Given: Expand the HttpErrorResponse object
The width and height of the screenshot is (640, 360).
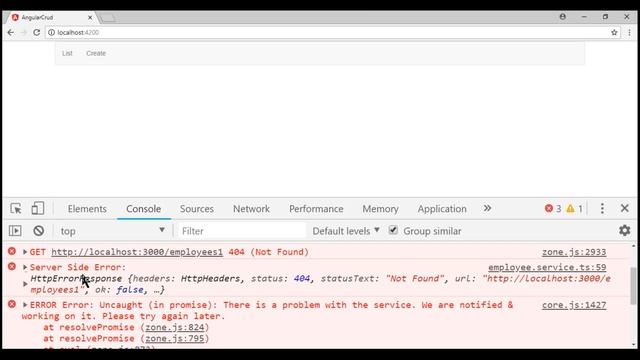Looking at the screenshot, I should coord(25,284).
